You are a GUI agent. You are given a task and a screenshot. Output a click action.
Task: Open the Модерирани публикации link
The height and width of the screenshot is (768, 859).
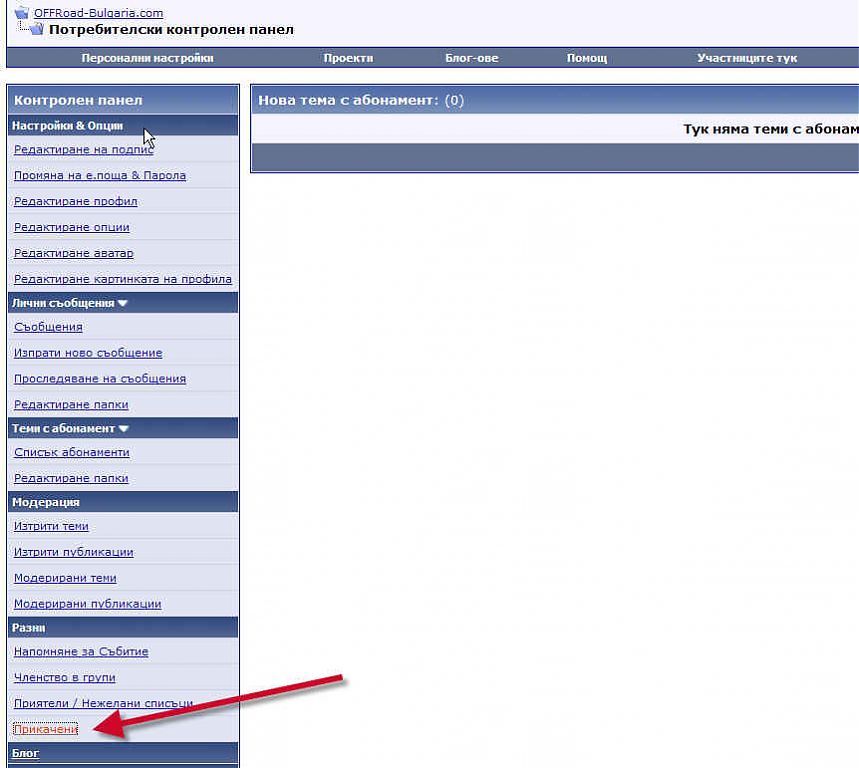(x=88, y=604)
